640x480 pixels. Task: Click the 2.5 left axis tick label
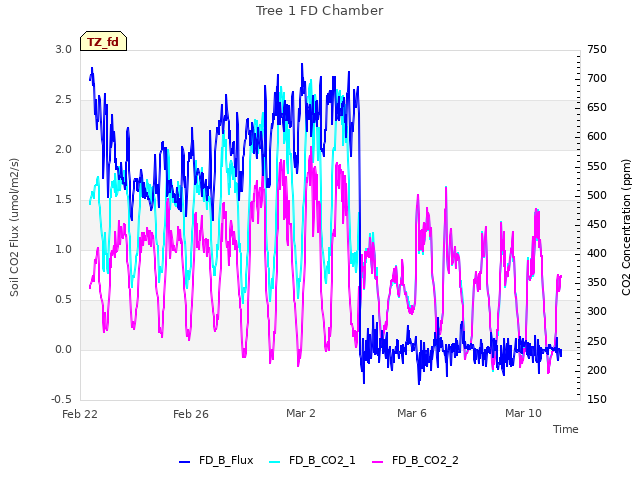click(x=64, y=100)
